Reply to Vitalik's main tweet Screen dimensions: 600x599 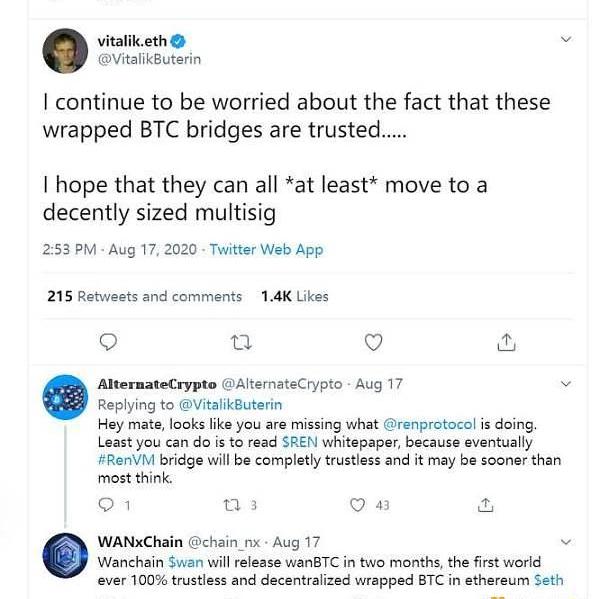pyautogui.click(x=109, y=342)
